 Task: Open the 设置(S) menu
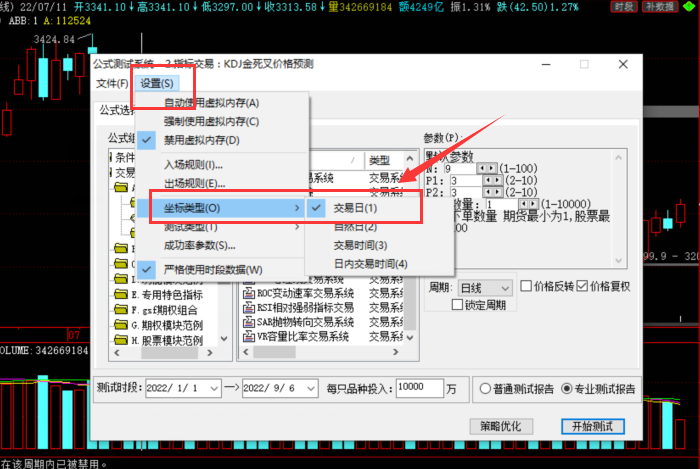[x=157, y=83]
